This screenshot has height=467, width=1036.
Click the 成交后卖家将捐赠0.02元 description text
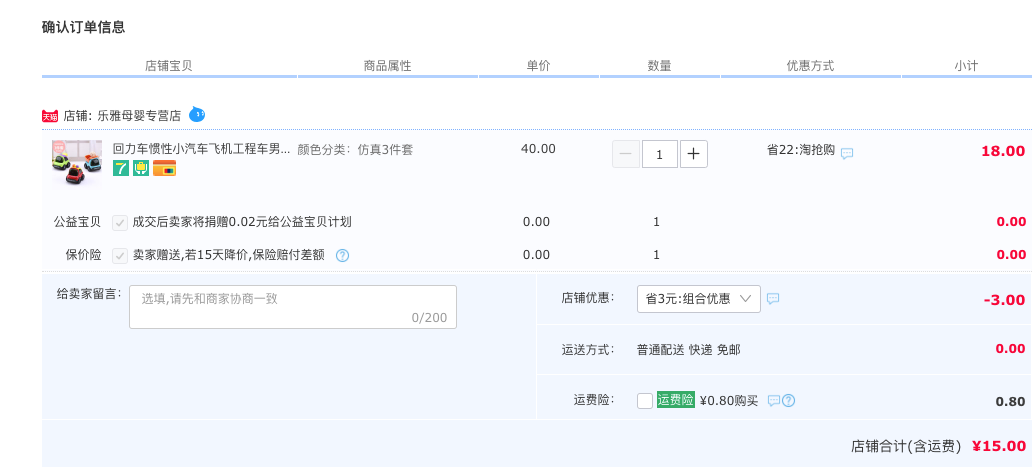242,222
